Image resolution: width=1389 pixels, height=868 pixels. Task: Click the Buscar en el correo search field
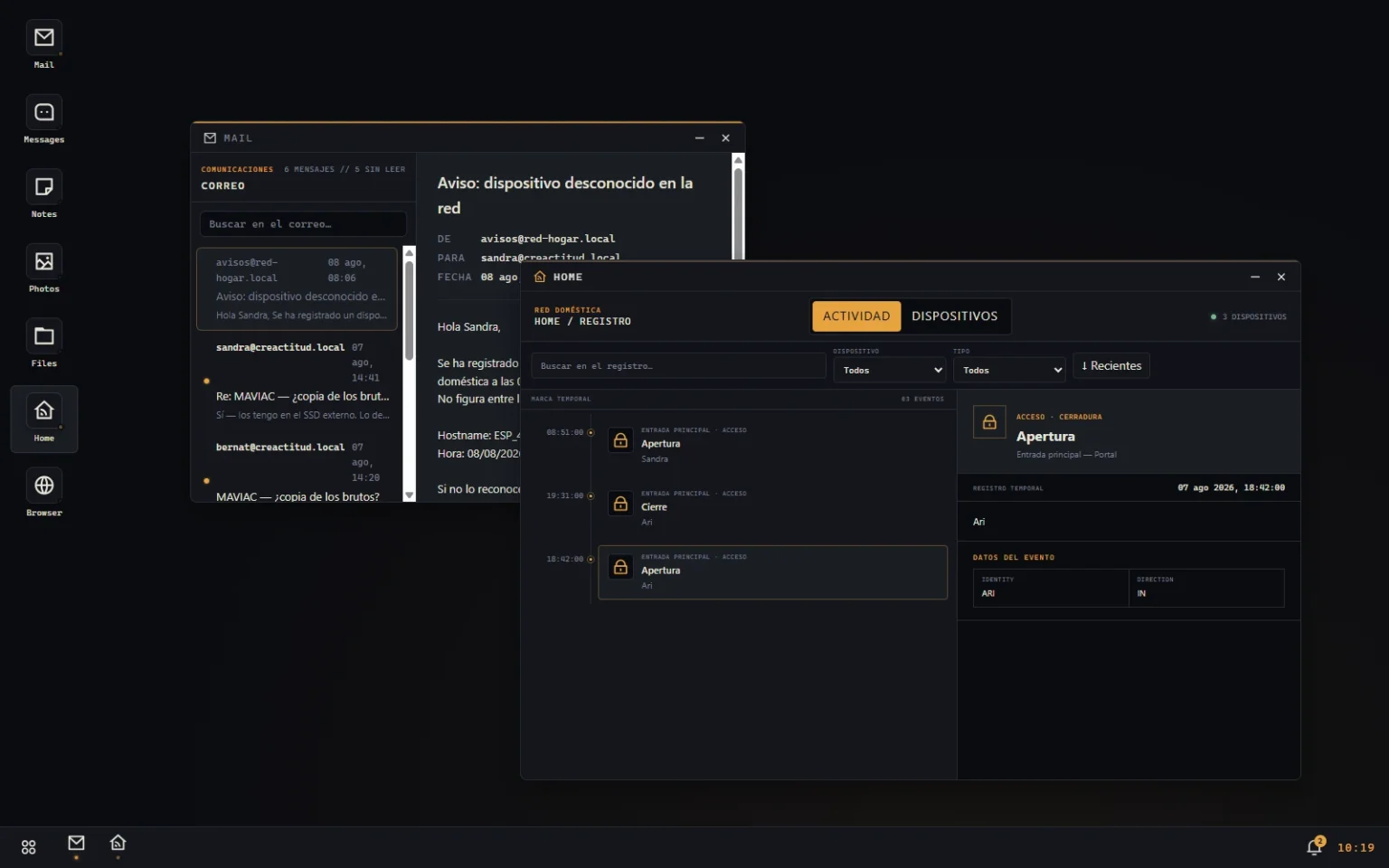tap(303, 224)
